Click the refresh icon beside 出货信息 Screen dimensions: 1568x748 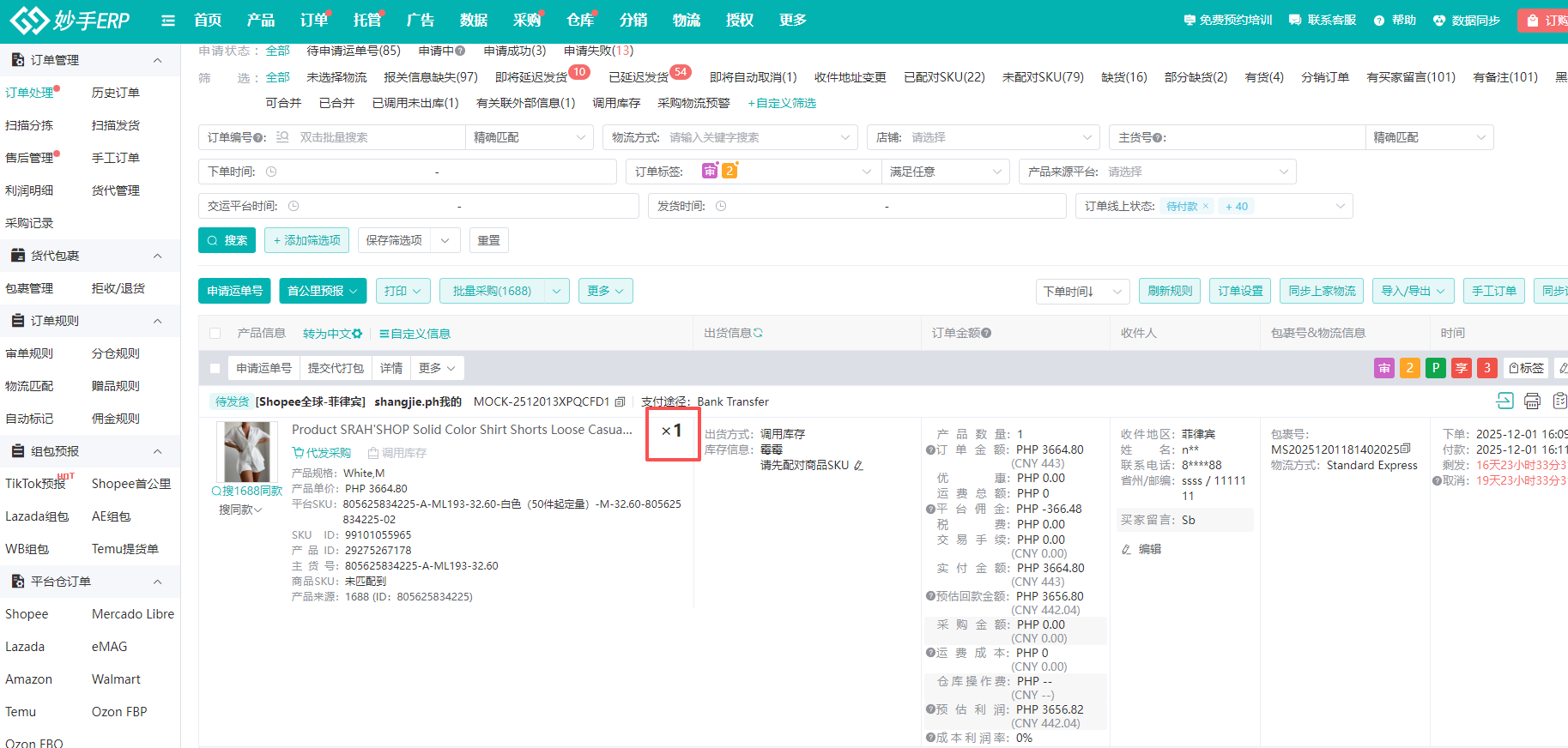758,333
